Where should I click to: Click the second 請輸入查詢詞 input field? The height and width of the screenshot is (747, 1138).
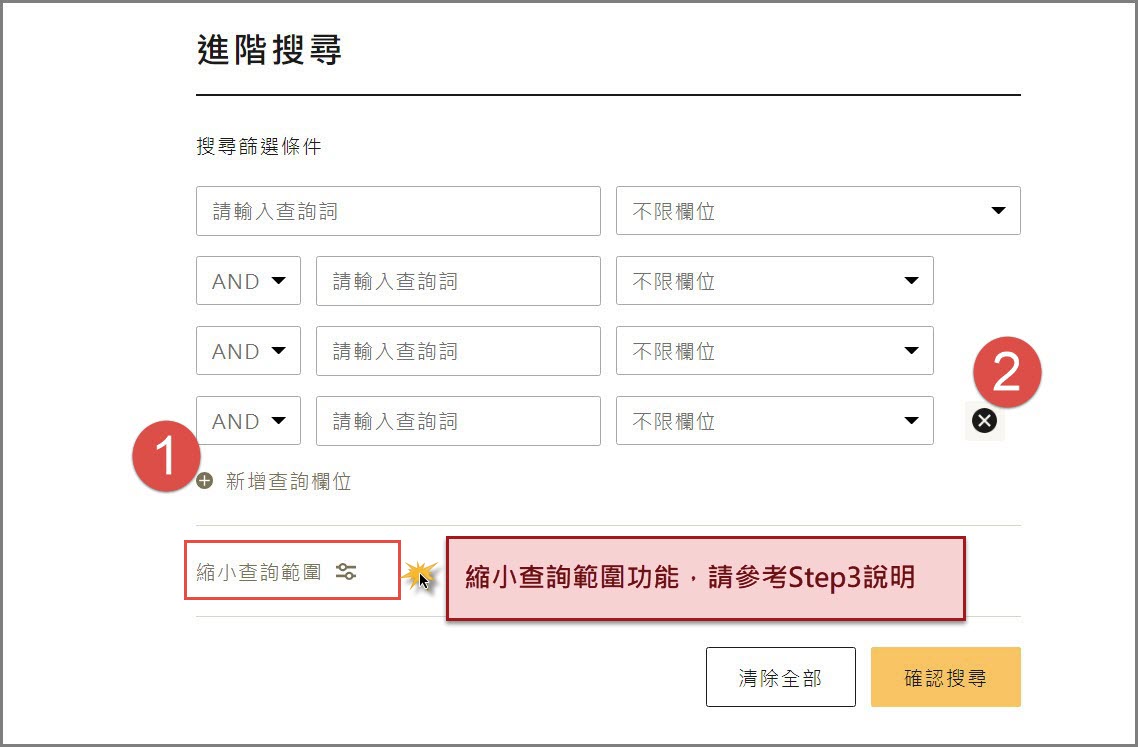click(458, 281)
